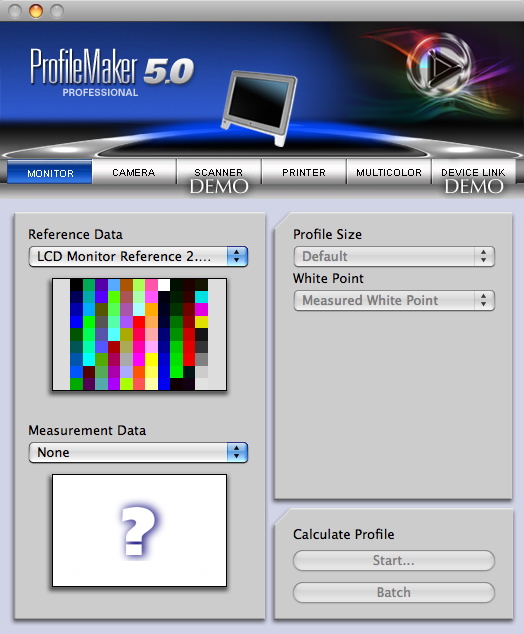This screenshot has width=524, height=634.
Task: Click the monitor icon in the banner
Action: tap(259, 107)
